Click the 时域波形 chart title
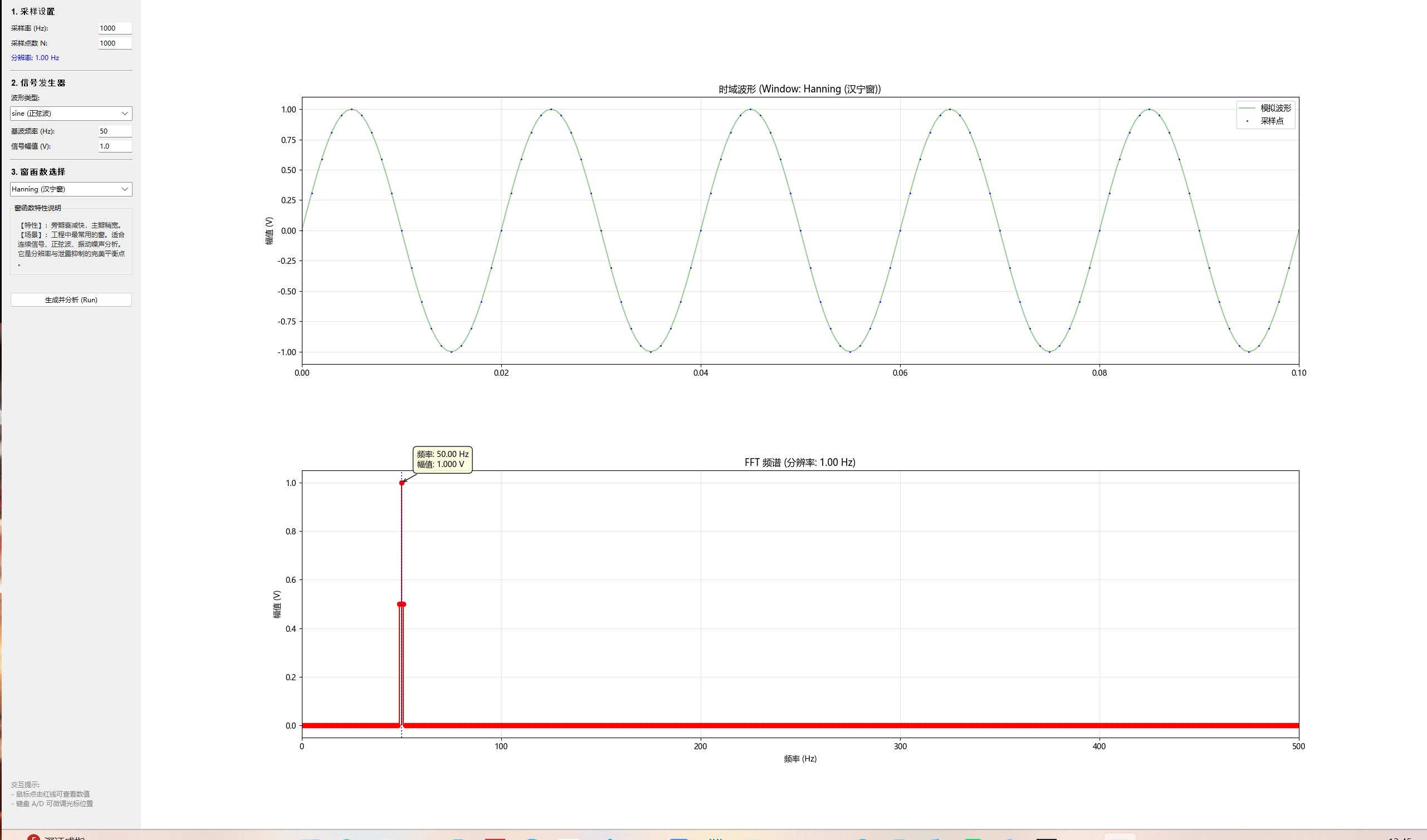The width and height of the screenshot is (1427, 840). [799, 89]
